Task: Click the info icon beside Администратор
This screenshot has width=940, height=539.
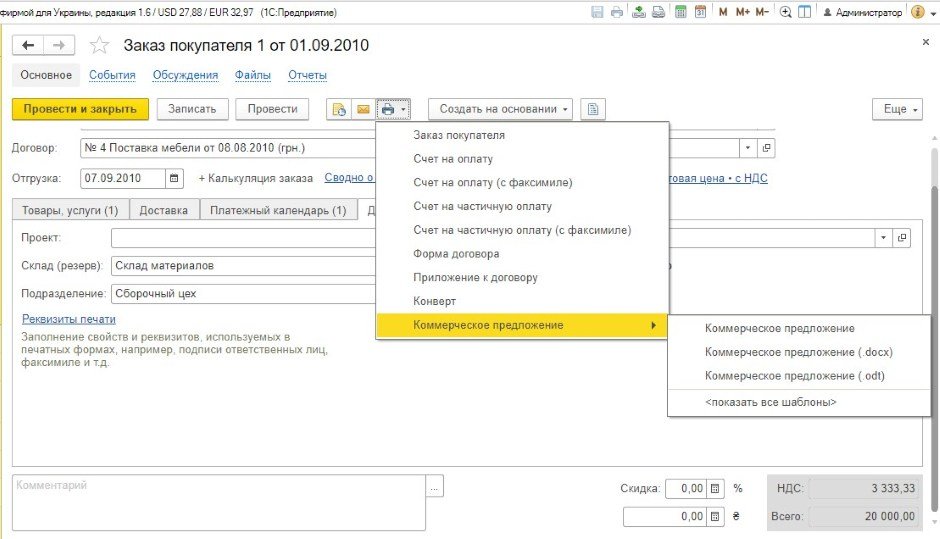Action: (x=919, y=13)
